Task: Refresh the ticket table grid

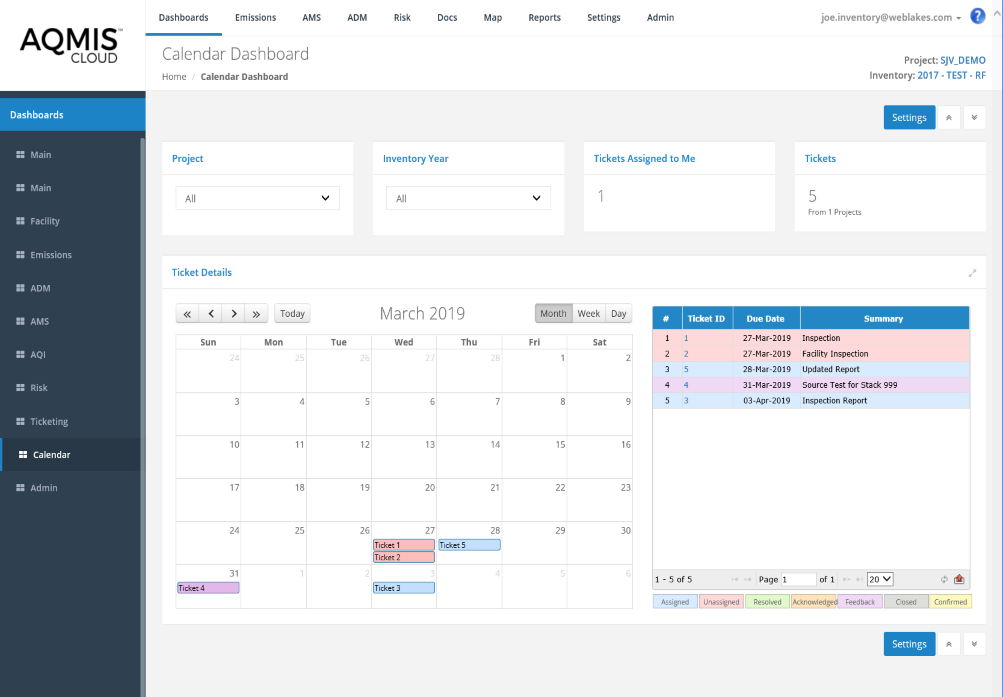Action: coord(944,579)
